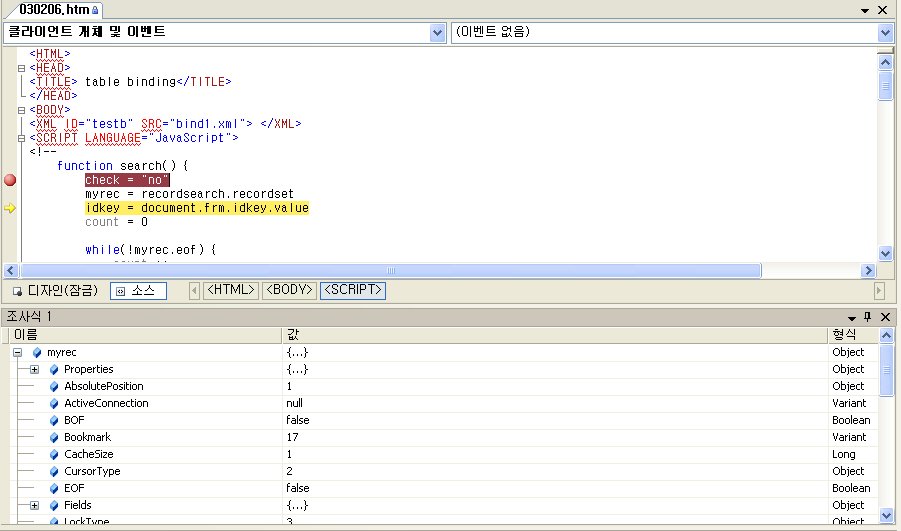This screenshot has height=531, width=901.
Task: Select the ActiveConnection row name
Action: click(x=106, y=403)
